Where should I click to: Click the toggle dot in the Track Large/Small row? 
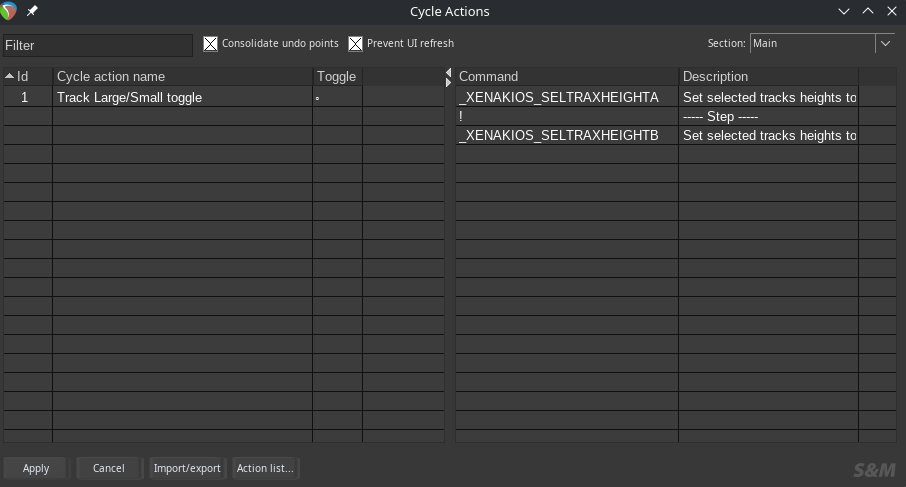tap(318, 98)
